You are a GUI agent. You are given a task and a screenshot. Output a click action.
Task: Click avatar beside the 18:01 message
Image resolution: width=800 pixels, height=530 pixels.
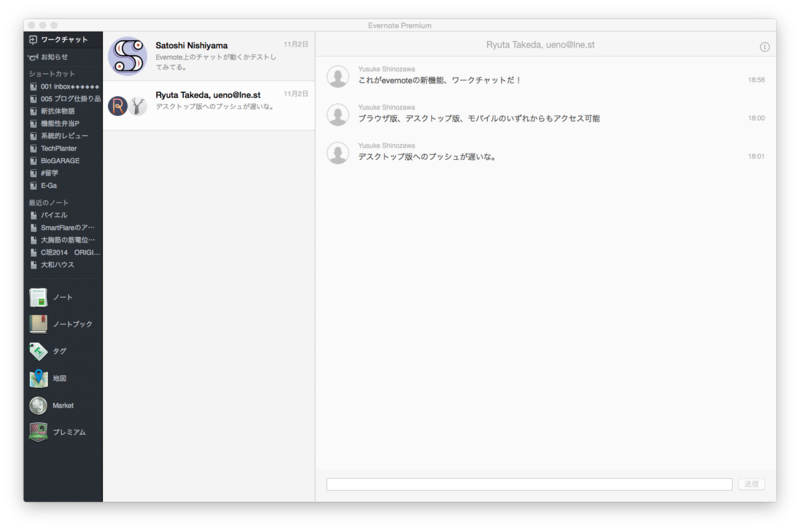[338, 153]
